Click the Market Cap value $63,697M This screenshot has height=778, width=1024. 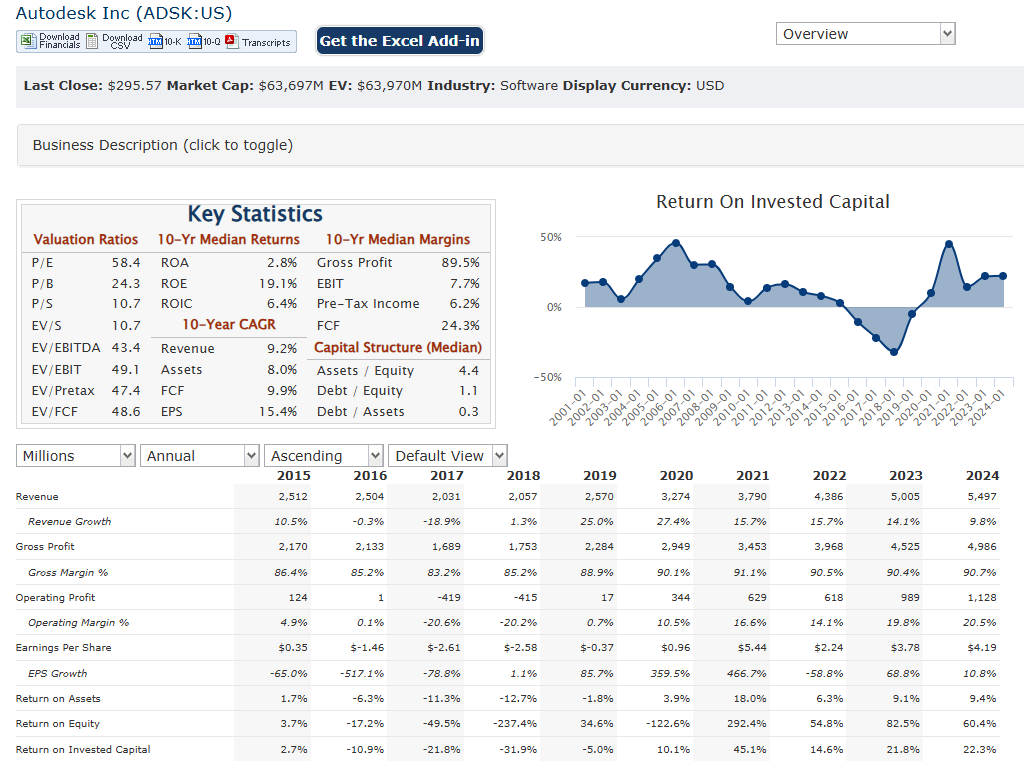click(x=291, y=86)
